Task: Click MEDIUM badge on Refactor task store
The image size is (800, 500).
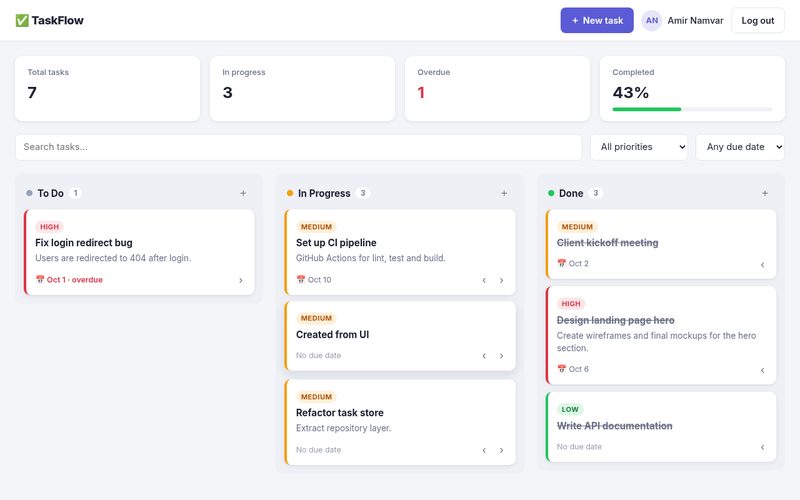Action: click(x=316, y=397)
